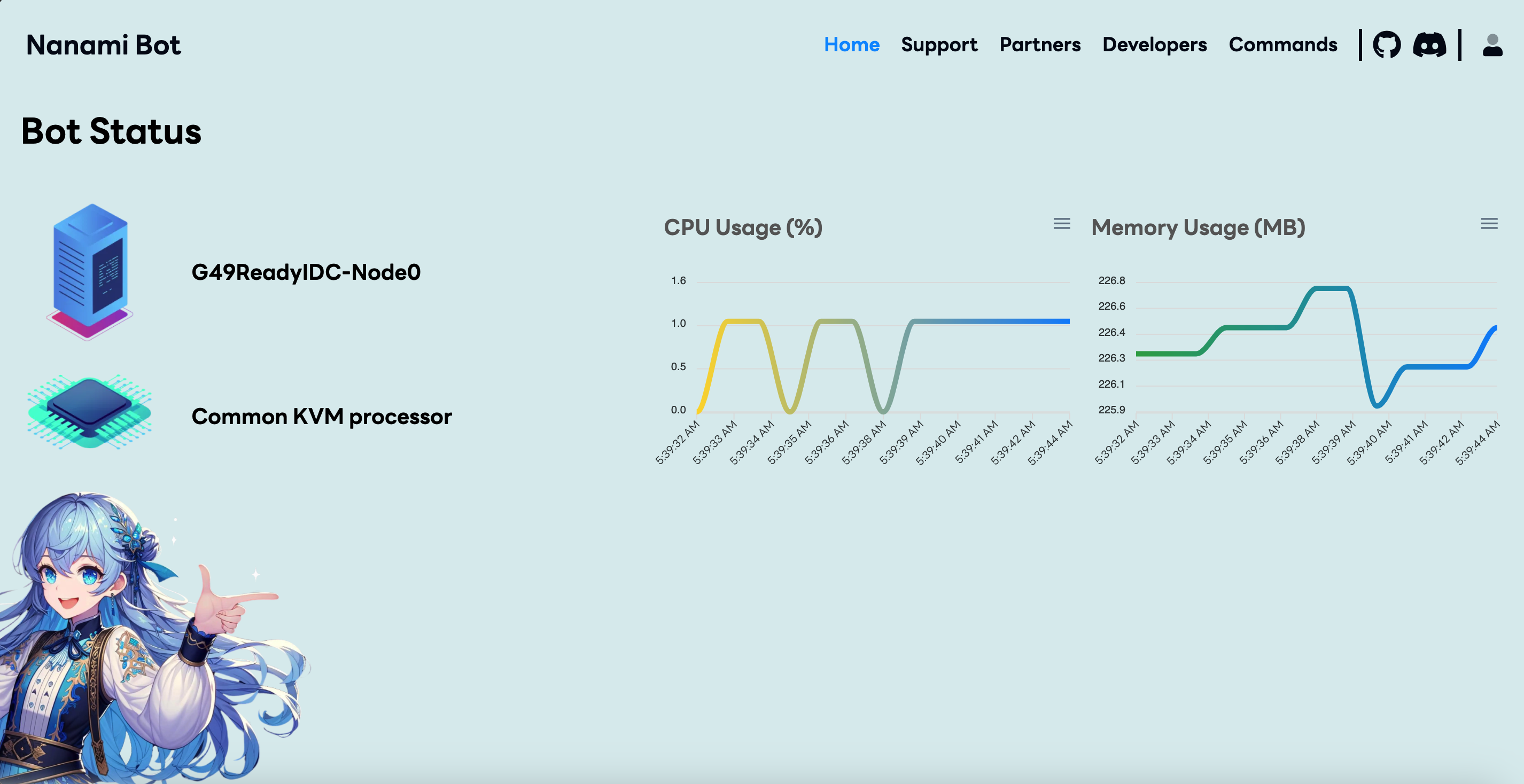Click the user profile icon

1492,45
